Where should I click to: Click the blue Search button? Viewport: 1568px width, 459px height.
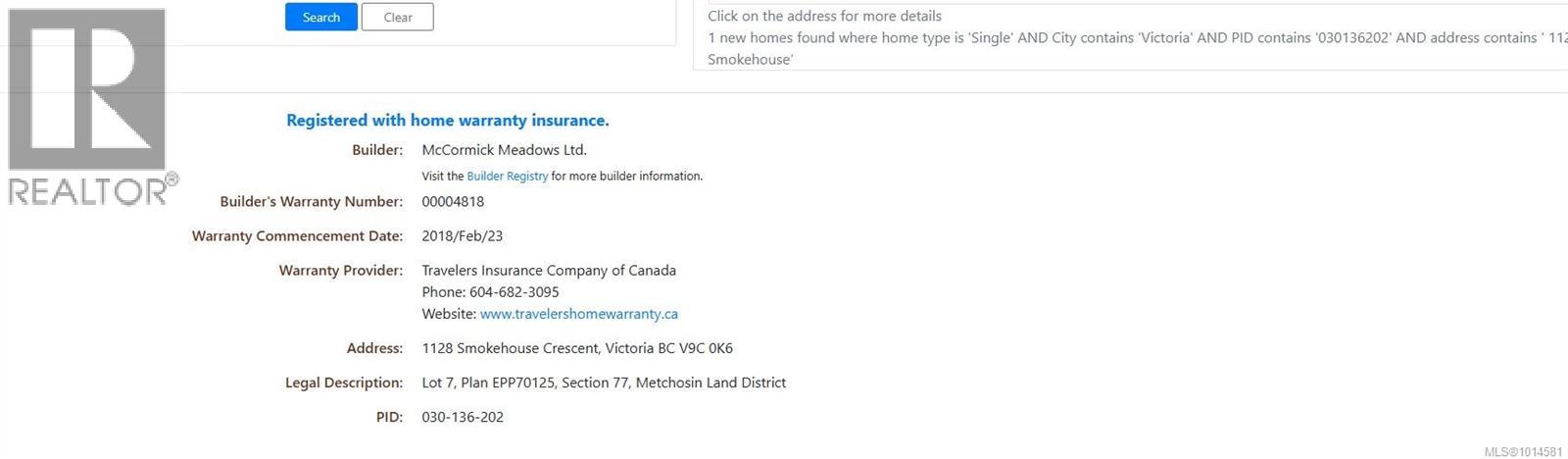(320, 18)
